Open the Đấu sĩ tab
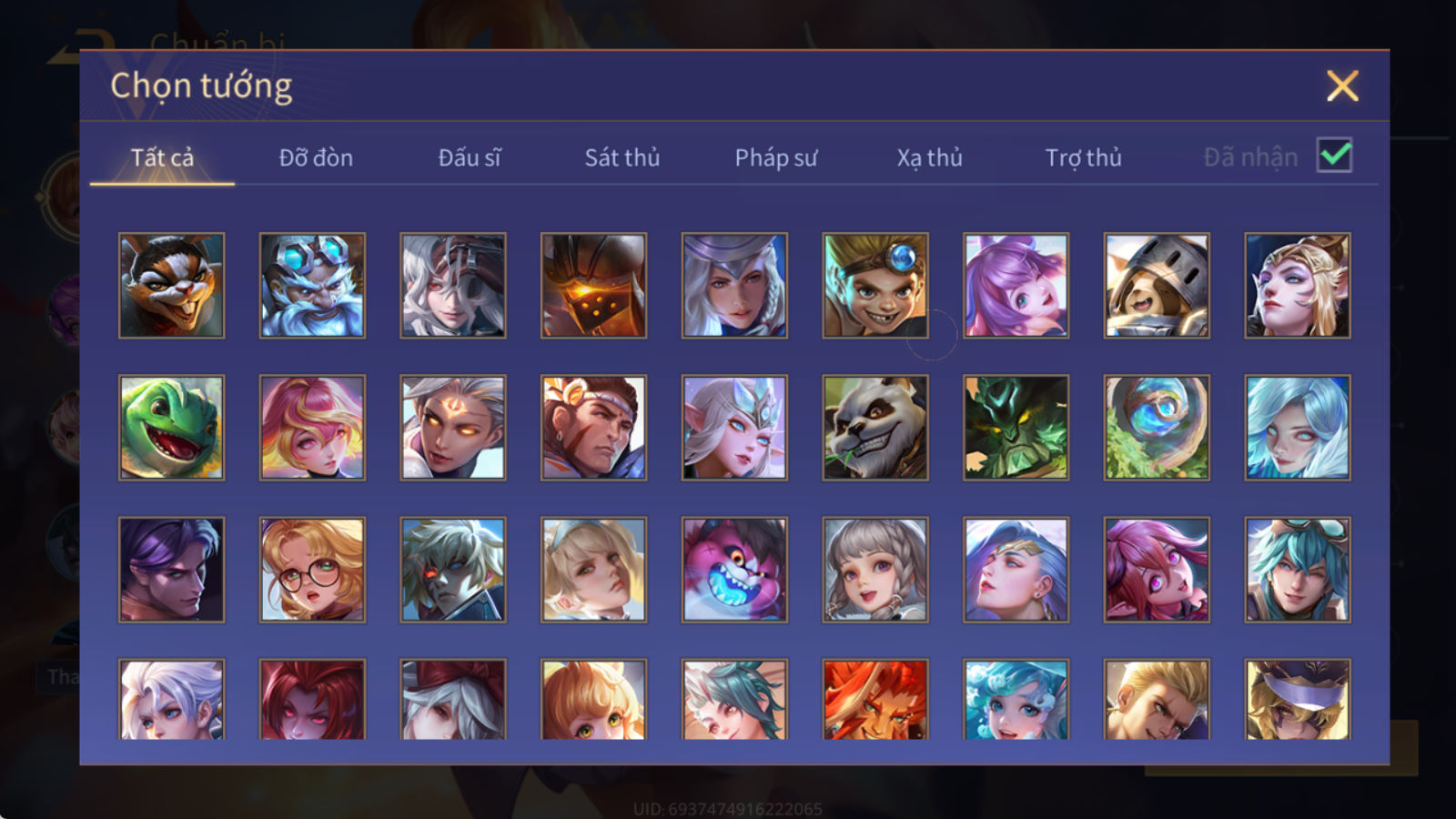This screenshot has width=1456, height=819. click(470, 157)
